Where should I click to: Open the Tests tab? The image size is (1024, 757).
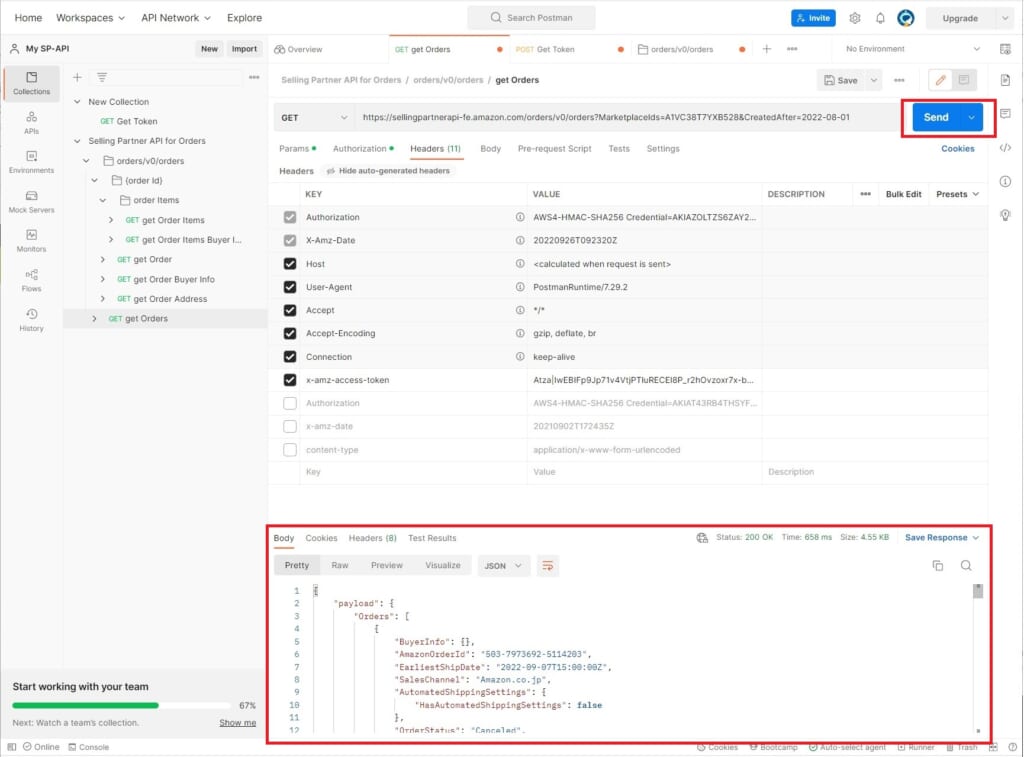tap(619, 149)
